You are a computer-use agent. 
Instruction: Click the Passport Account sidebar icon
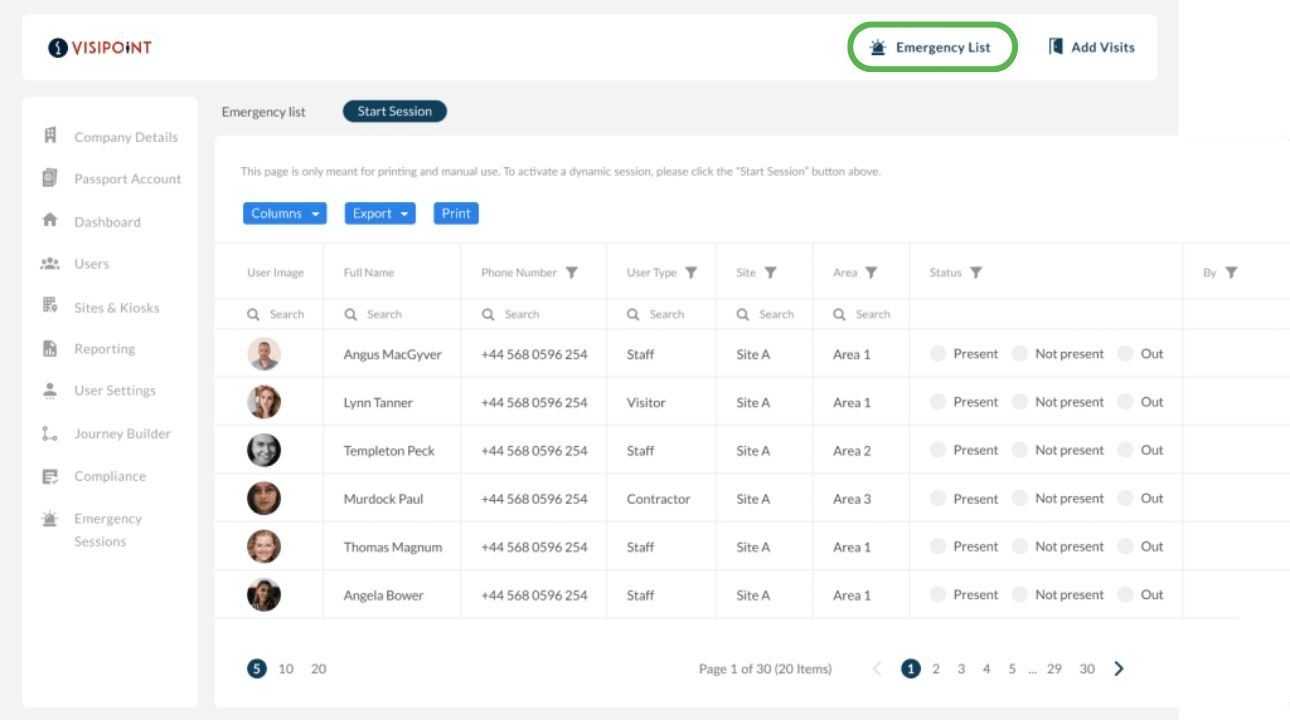[x=50, y=178]
